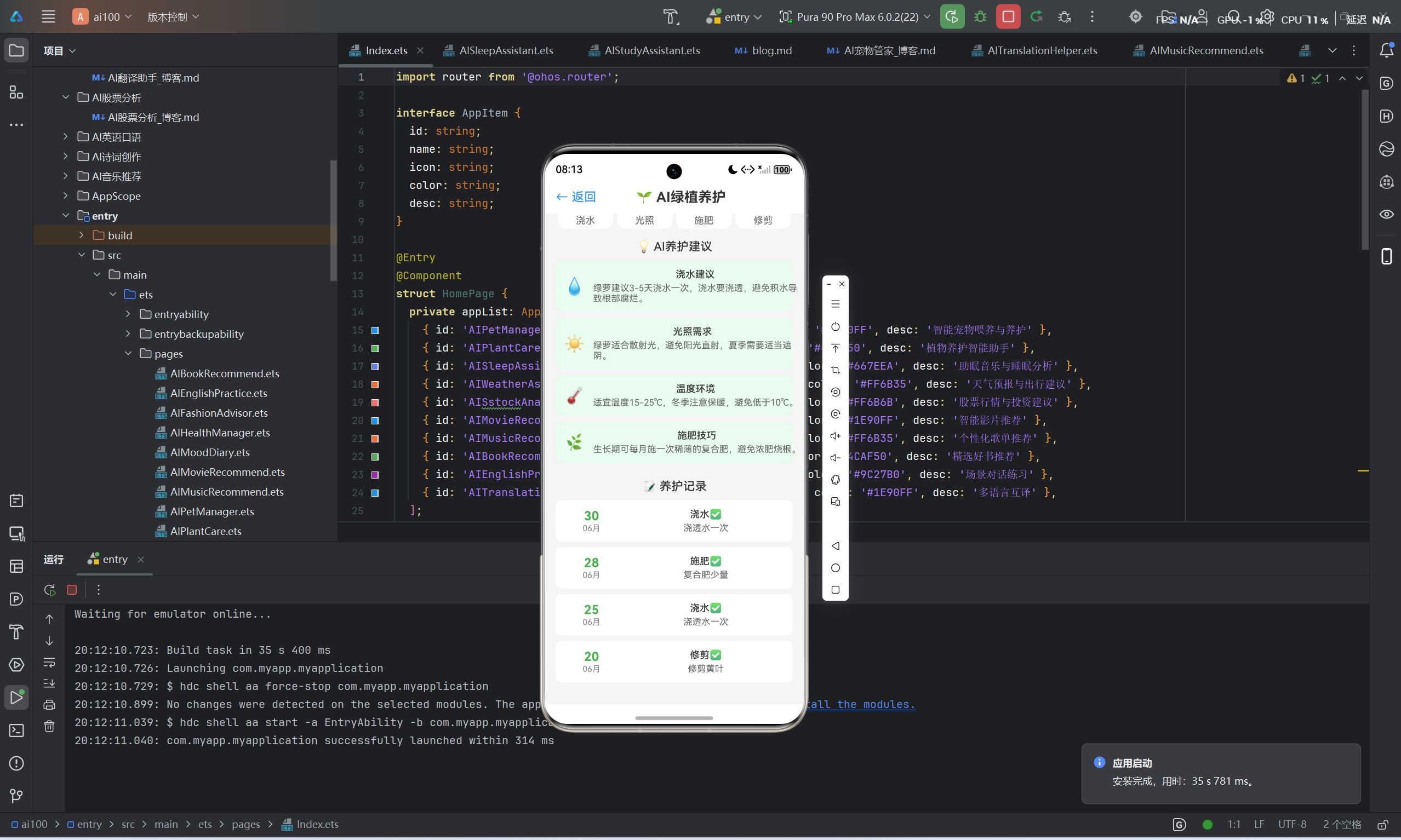1401x840 pixels.
Task: Switch to blog.md editor tab
Action: pos(763,50)
